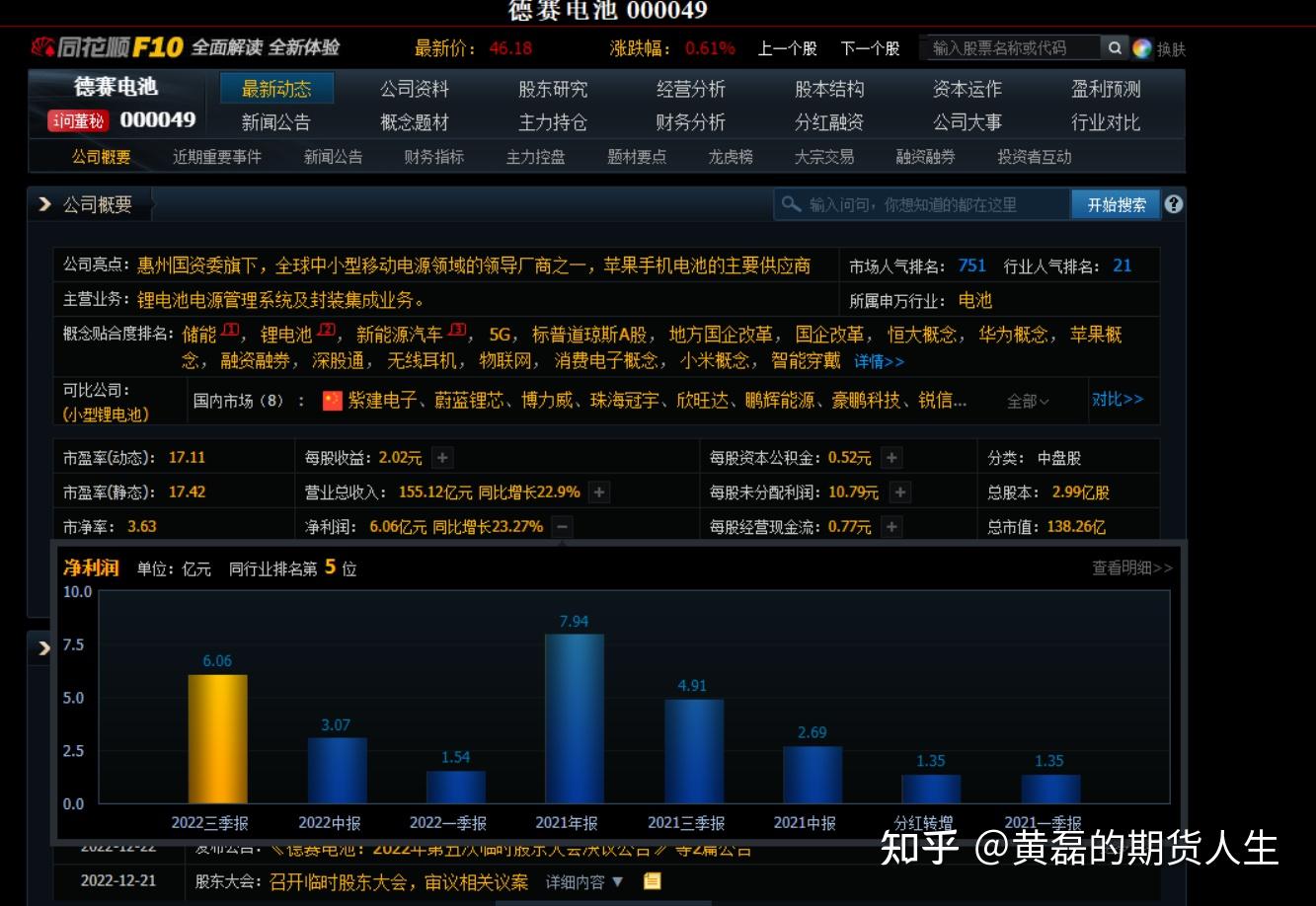Click 紫建电子 in comparable companies
Image resolution: width=1316 pixels, height=906 pixels.
pos(383,400)
